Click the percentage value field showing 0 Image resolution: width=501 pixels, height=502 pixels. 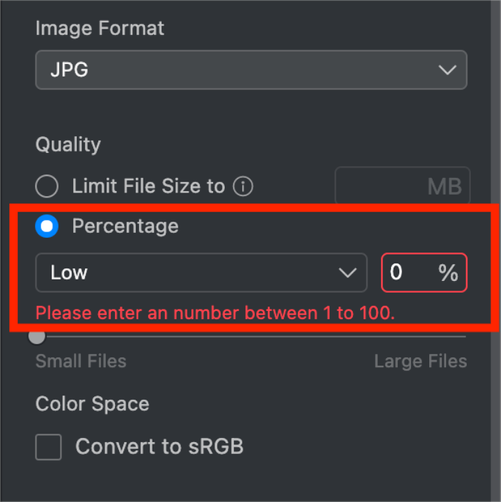coord(424,273)
